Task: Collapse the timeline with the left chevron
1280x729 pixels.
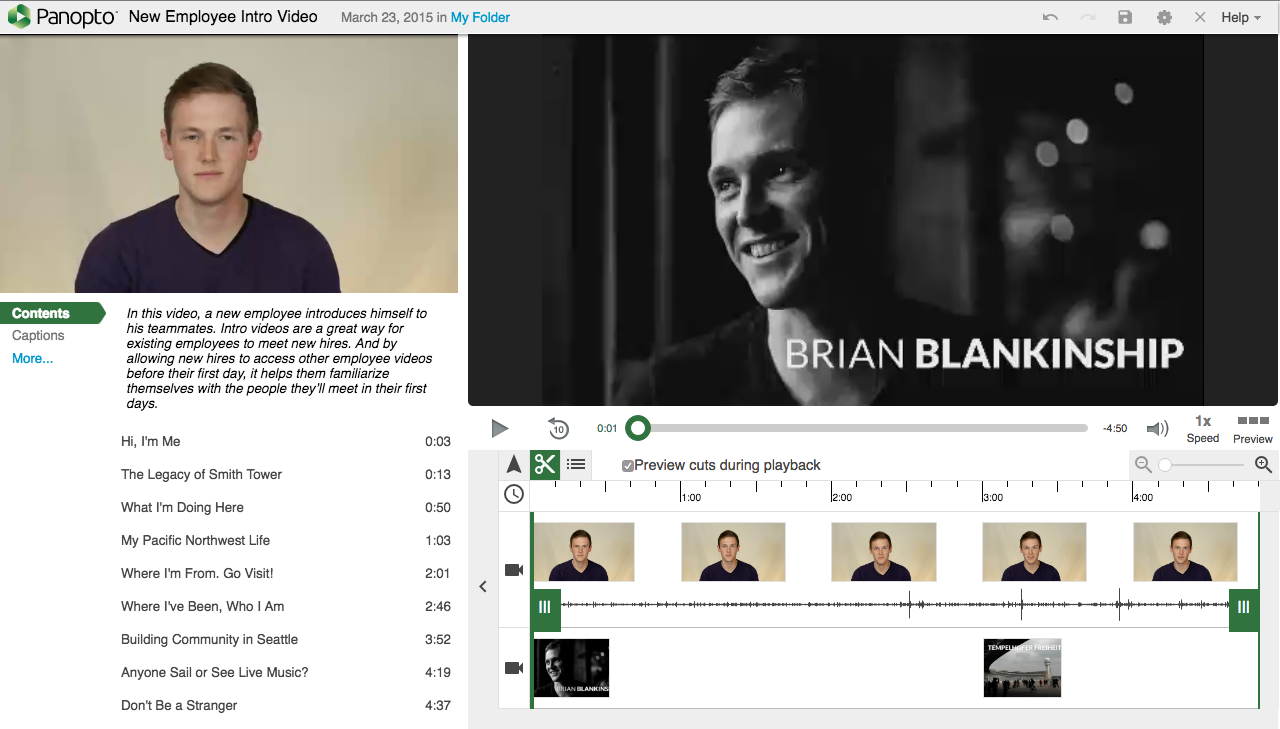Action: 483,587
